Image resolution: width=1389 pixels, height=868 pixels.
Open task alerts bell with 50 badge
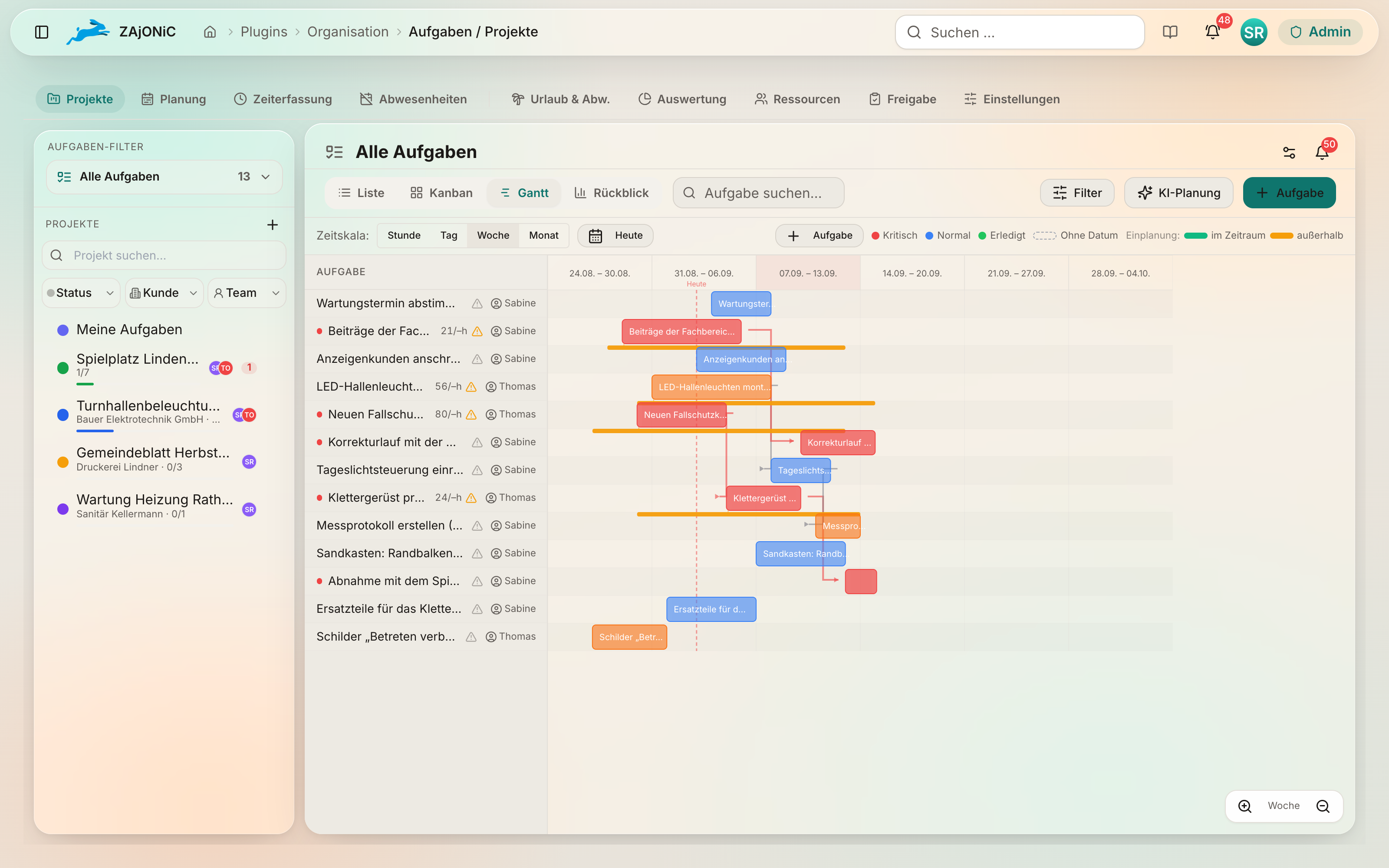coord(1323,152)
